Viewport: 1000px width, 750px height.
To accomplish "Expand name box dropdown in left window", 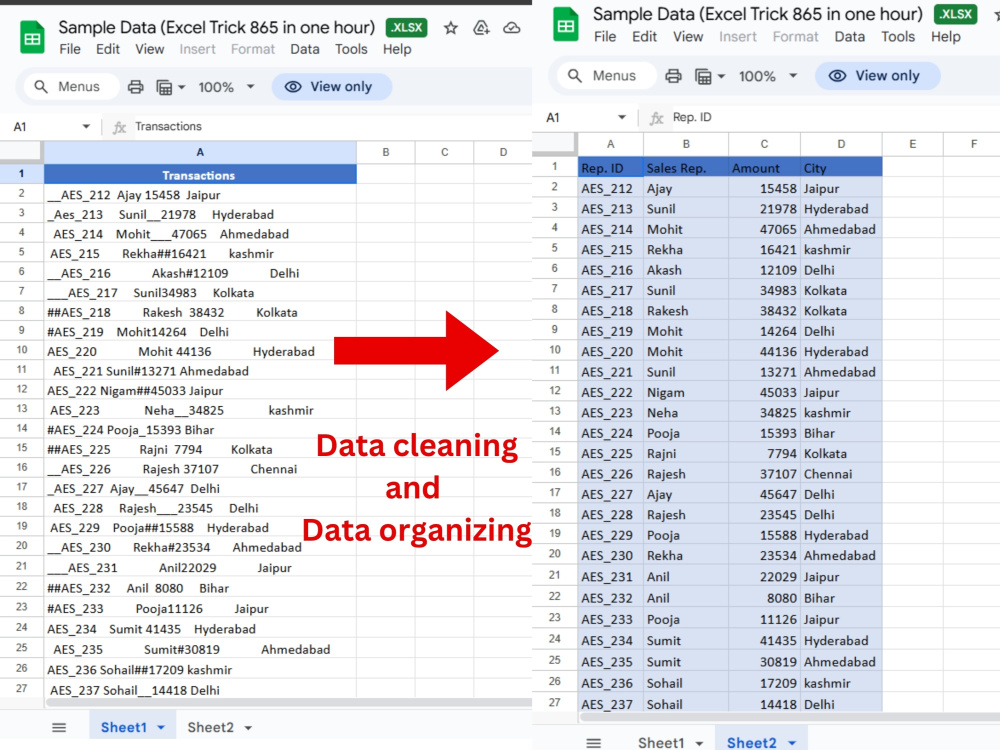I will tap(86, 126).
